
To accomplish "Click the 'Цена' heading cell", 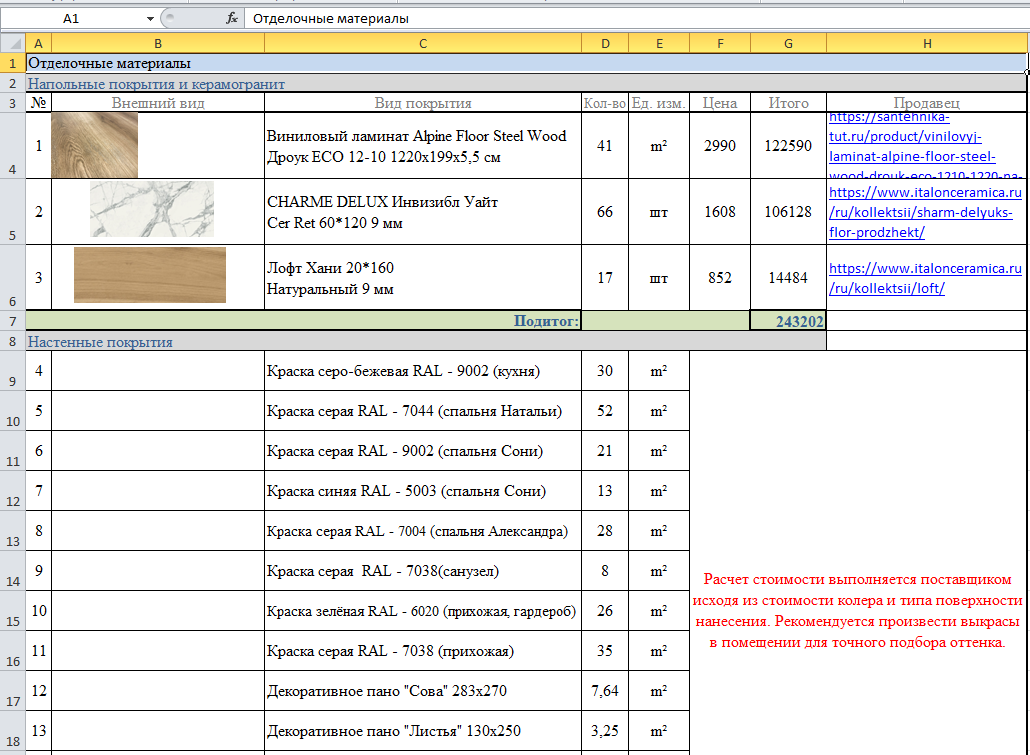I will (x=720, y=103).
